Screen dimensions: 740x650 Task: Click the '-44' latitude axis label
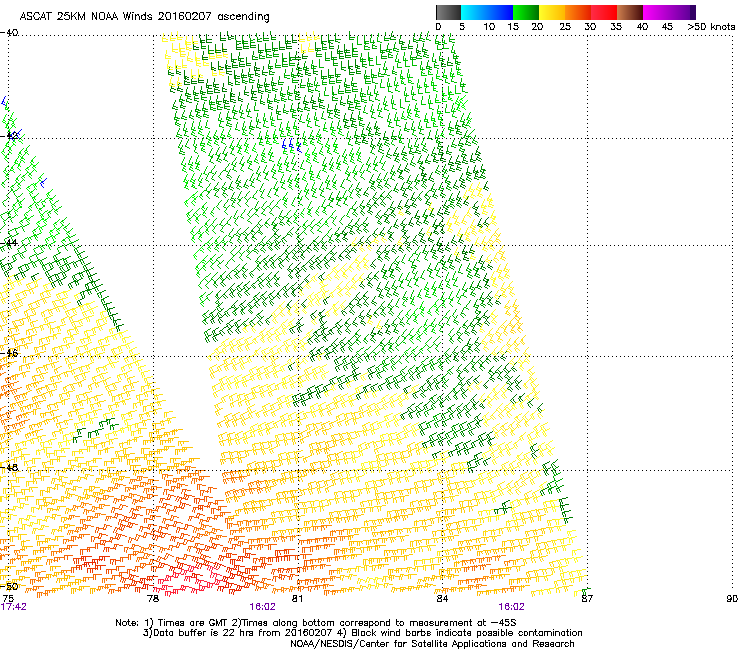9,243
